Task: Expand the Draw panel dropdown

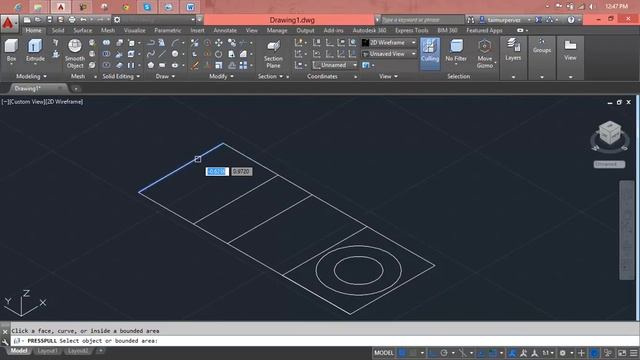Action: click(x=165, y=76)
